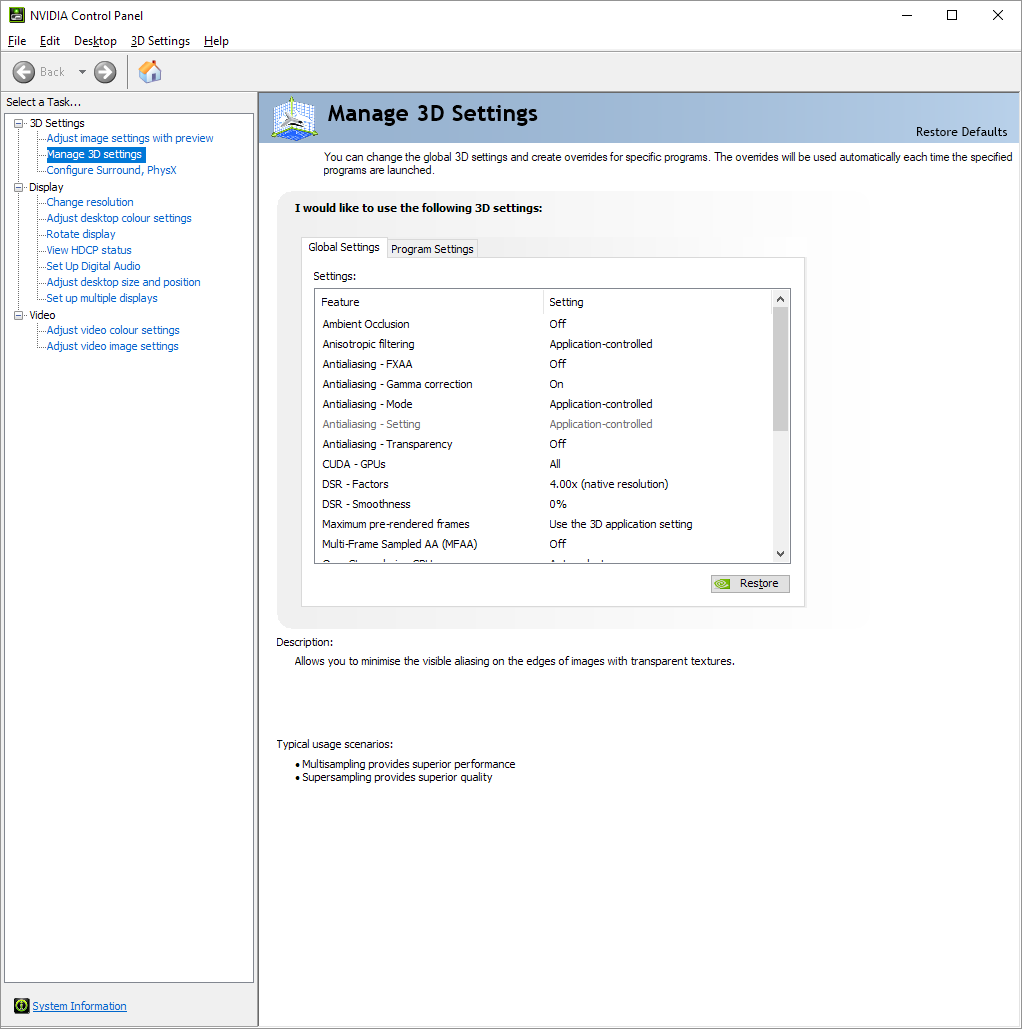Open Adjust video image settings
1022x1029 pixels.
pos(112,346)
